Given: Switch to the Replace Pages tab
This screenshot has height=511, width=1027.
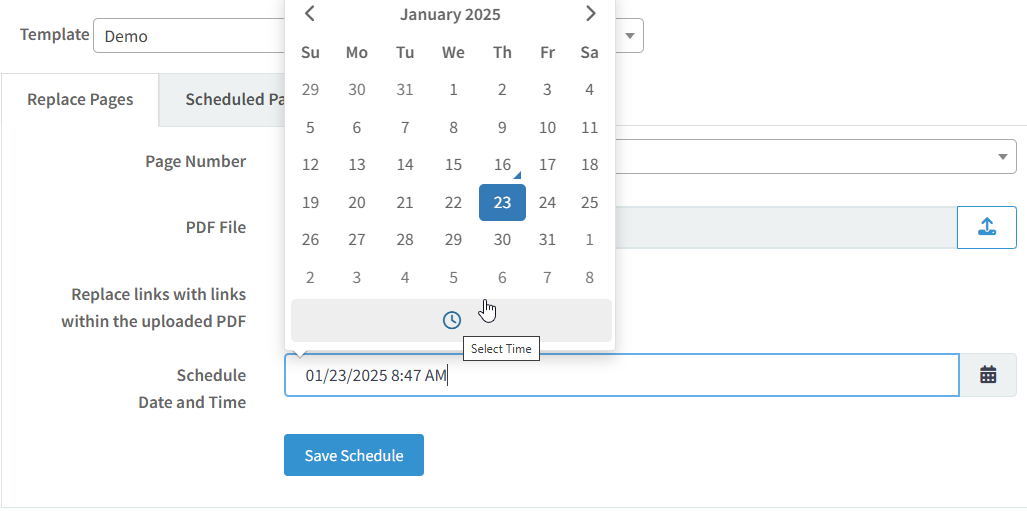Looking at the screenshot, I should pyautogui.click(x=80, y=100).
